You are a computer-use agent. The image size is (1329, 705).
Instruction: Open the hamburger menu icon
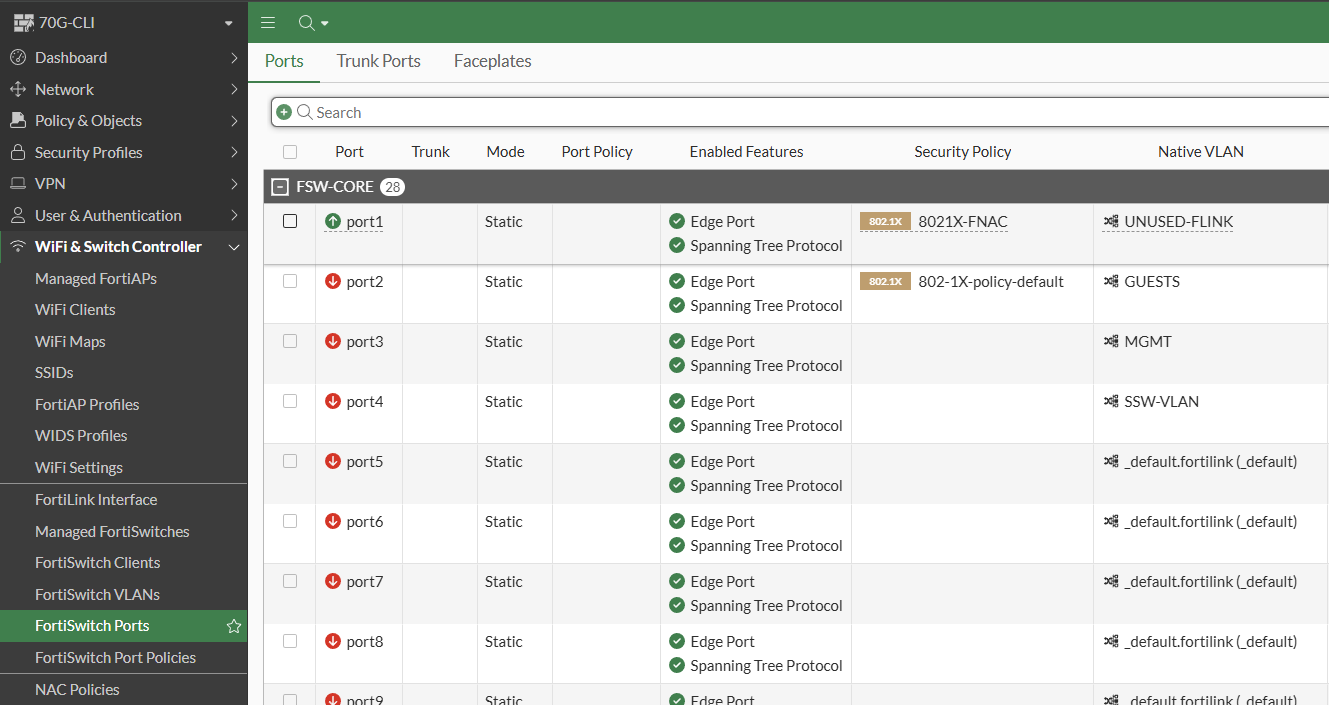[267, 22]
